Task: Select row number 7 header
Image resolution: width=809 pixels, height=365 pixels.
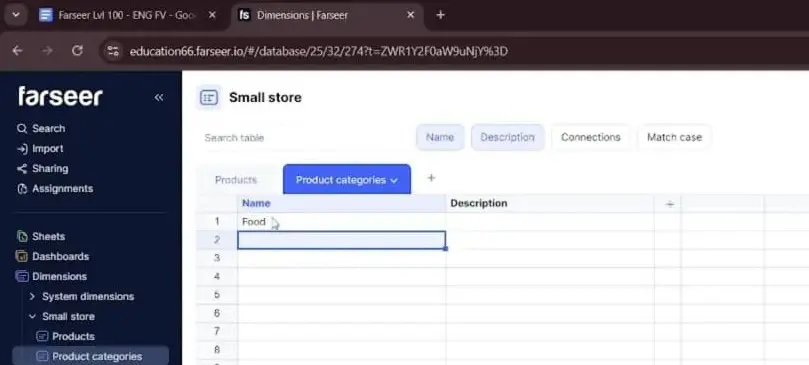Action: (217, 331)
